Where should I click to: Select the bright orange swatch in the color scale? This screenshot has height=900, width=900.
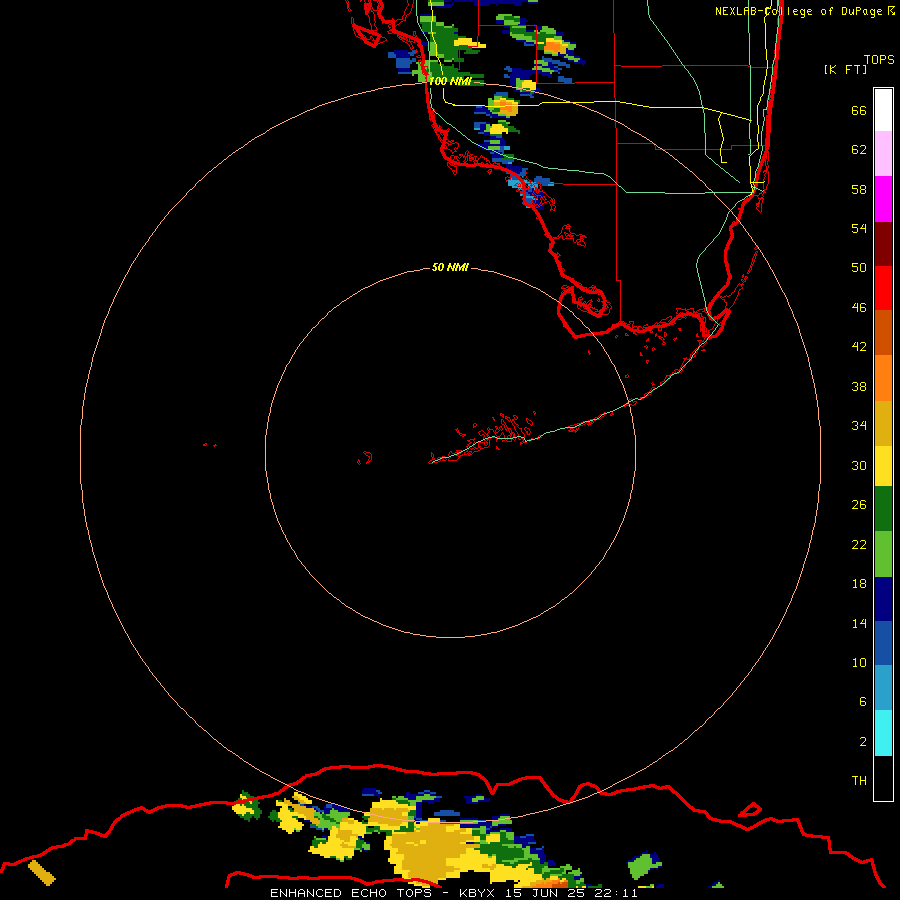[x=883, y=378]
